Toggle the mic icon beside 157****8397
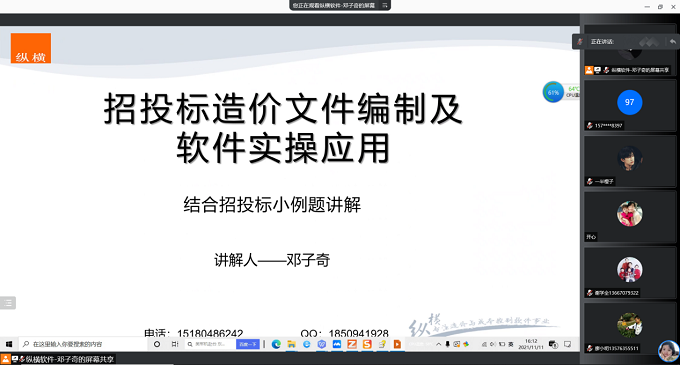The height and width of the screenshot is (365, 680). [x=589, y=126]
